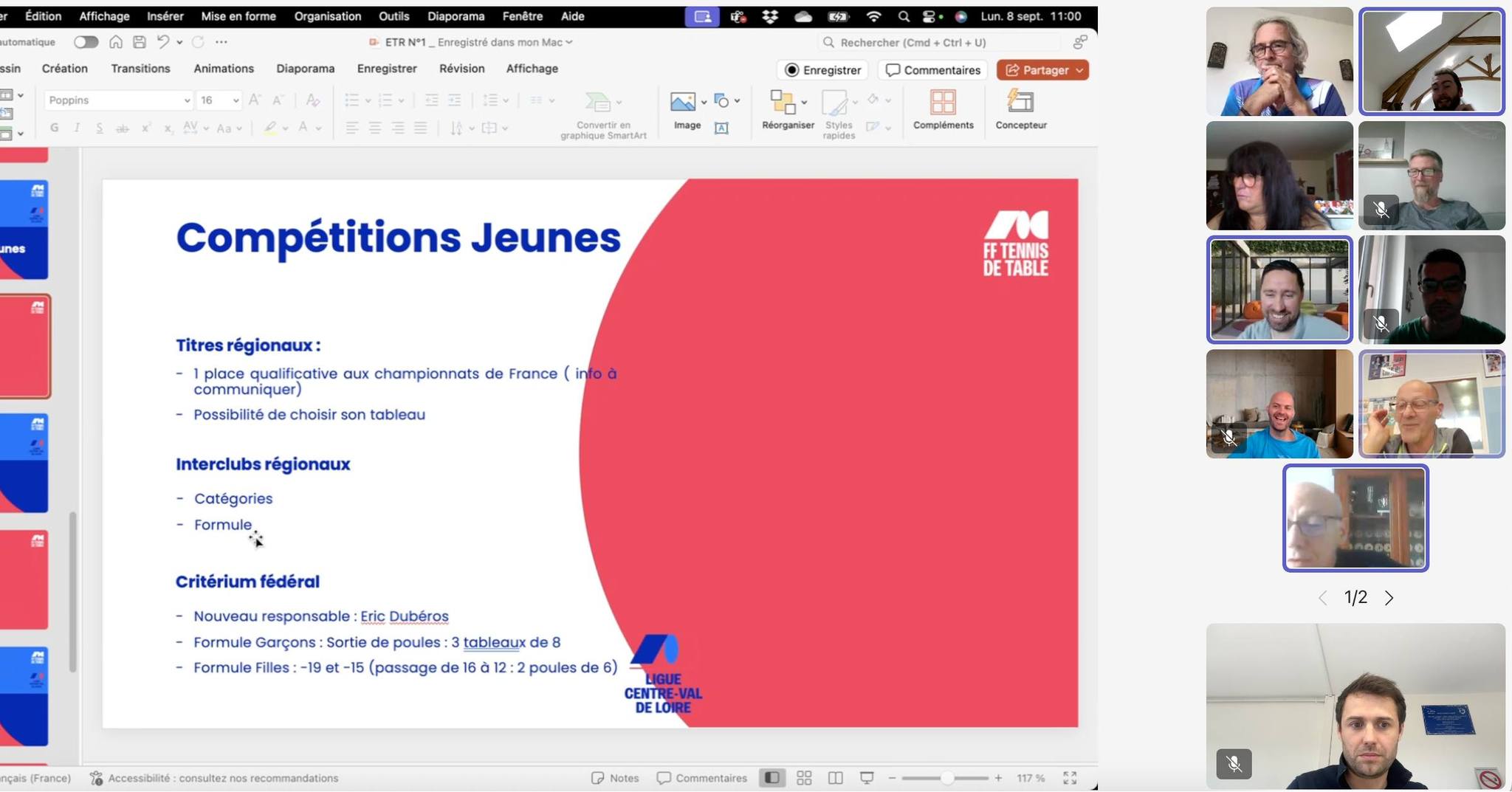The width and height of the screenshot is (1512, 792).
Task: Click the Commentaires button near Partager
Action: pos(933,70)
